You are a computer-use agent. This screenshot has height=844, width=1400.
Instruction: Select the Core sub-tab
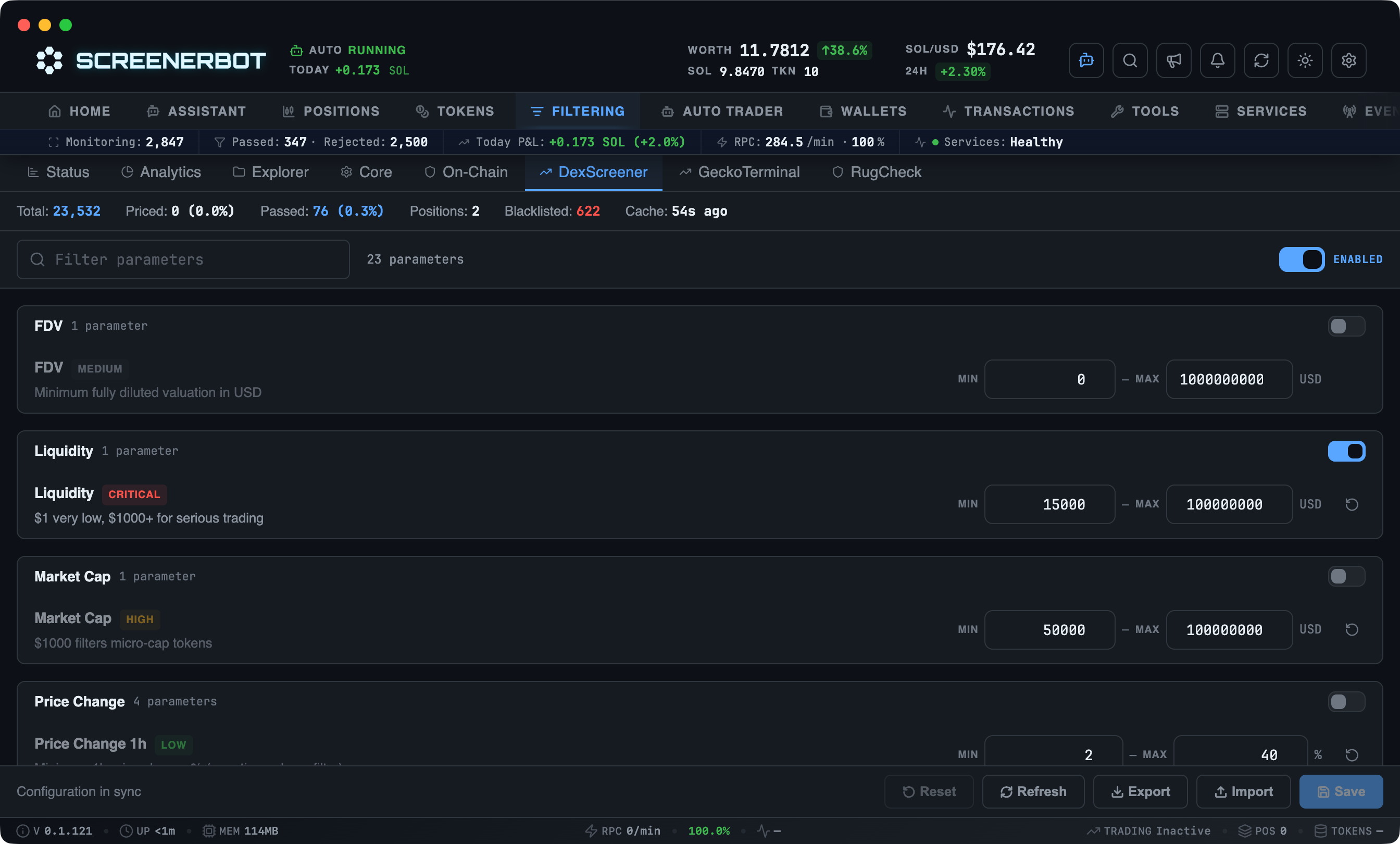(366, 171)
